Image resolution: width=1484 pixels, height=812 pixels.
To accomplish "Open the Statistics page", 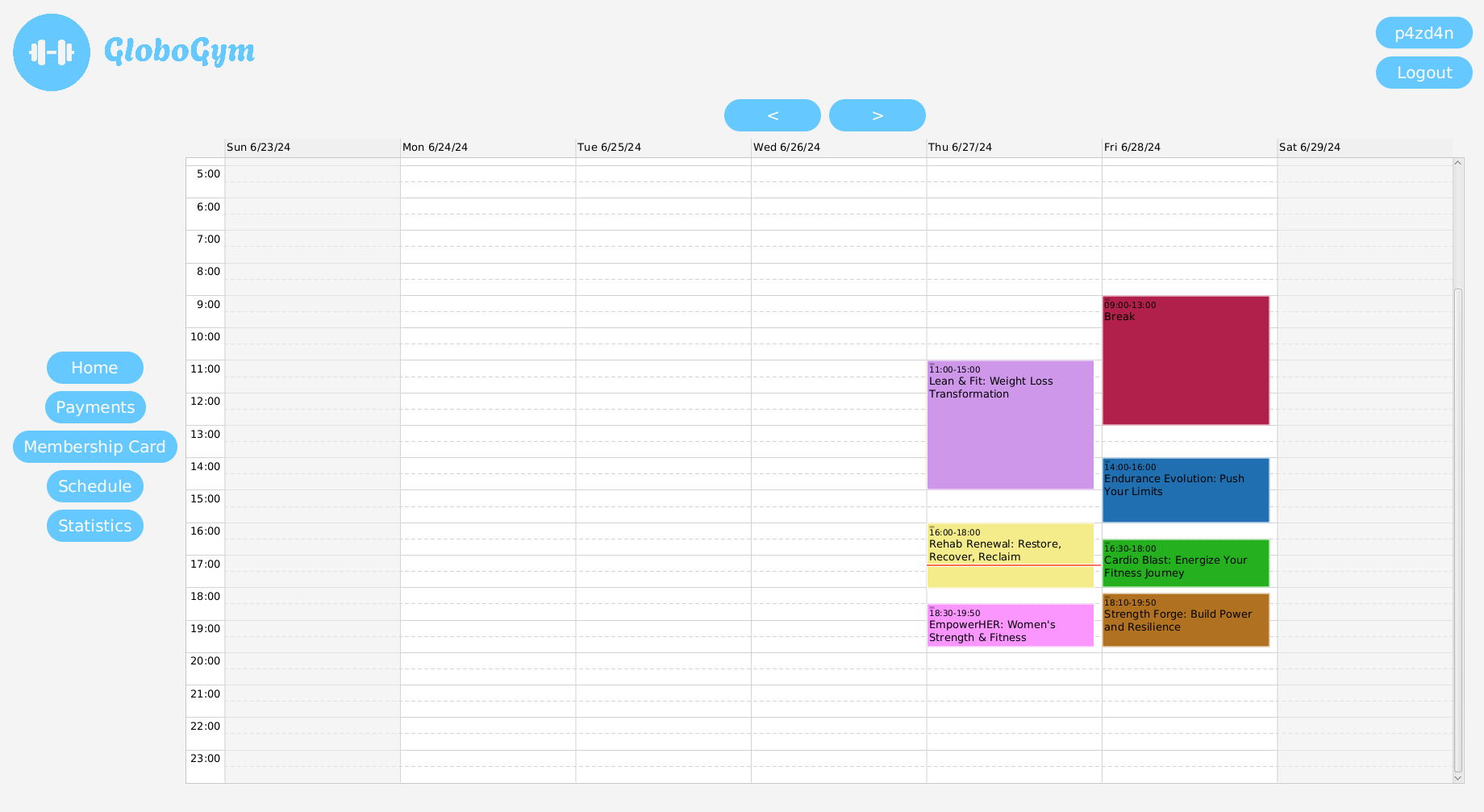I will [x=94, y=526].
